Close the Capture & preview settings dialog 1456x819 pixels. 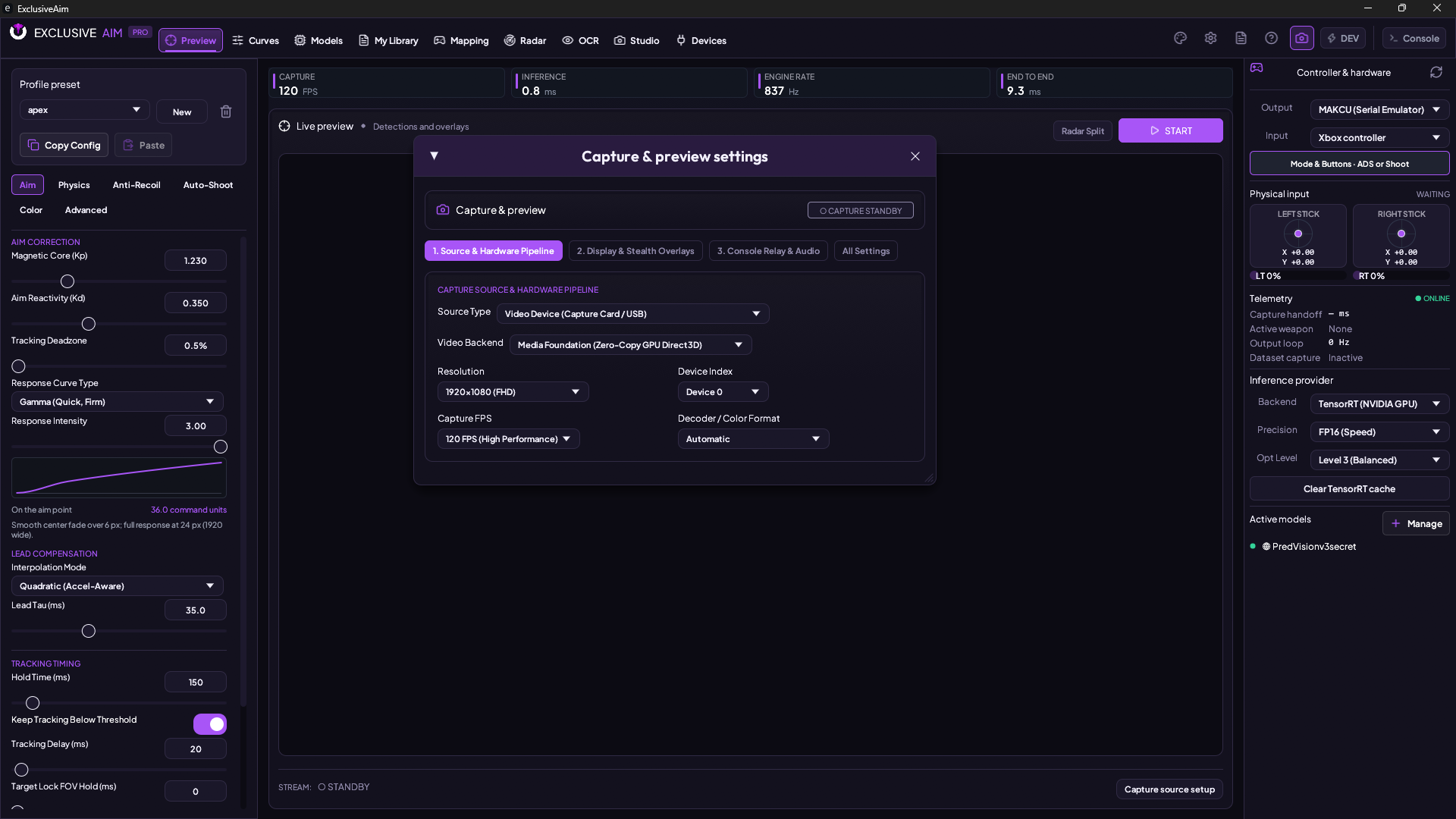point(915,156)
